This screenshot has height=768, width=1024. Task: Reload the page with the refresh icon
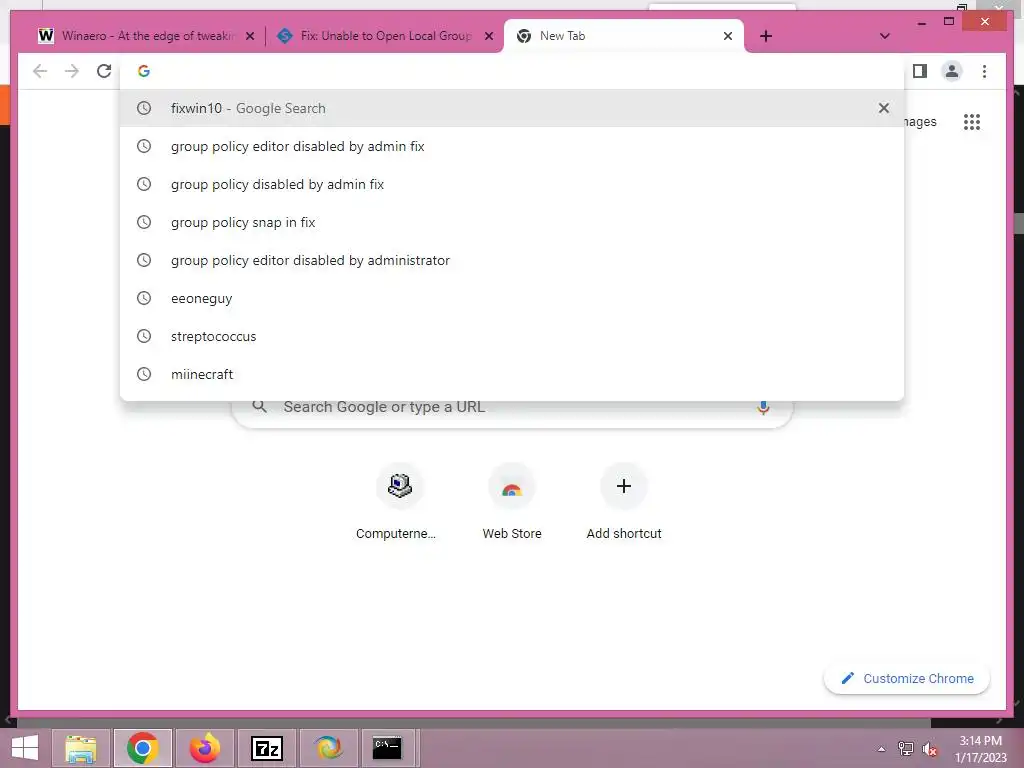pos(104,71)
